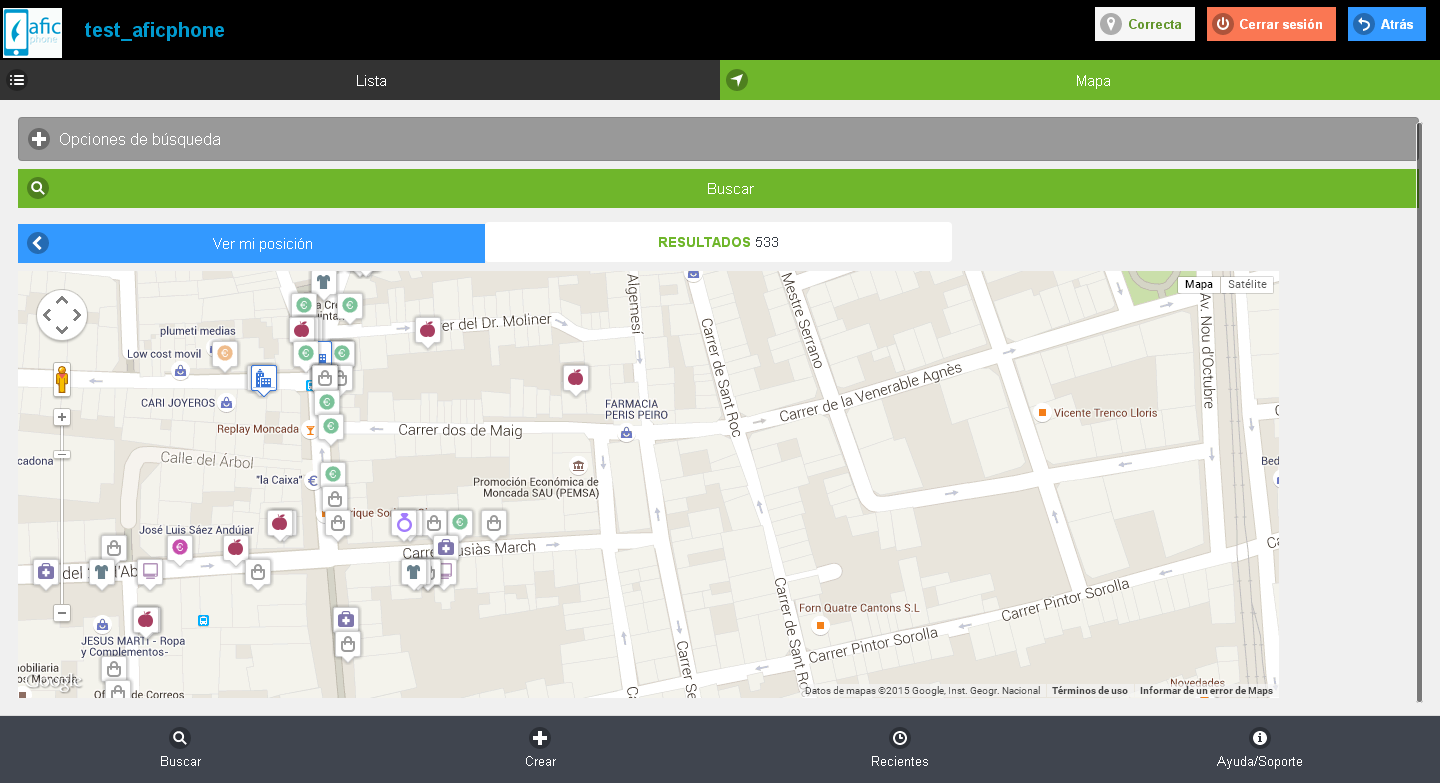This screenshot has width=1440, height=783.
Task: Click the aficphone logo
Action: tap(33, 32)
